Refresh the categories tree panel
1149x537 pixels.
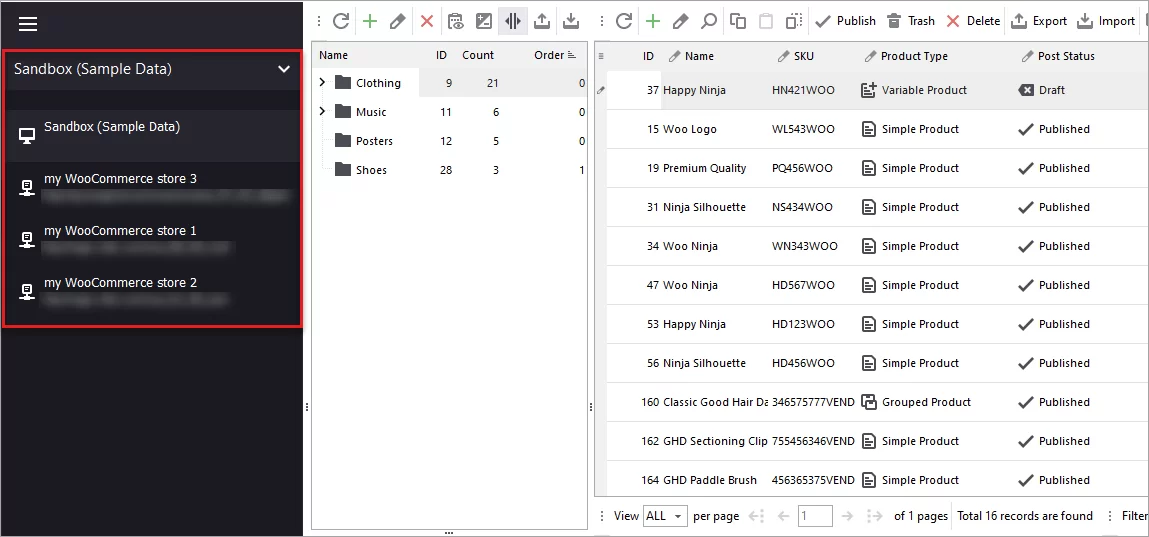click(341, 21)
